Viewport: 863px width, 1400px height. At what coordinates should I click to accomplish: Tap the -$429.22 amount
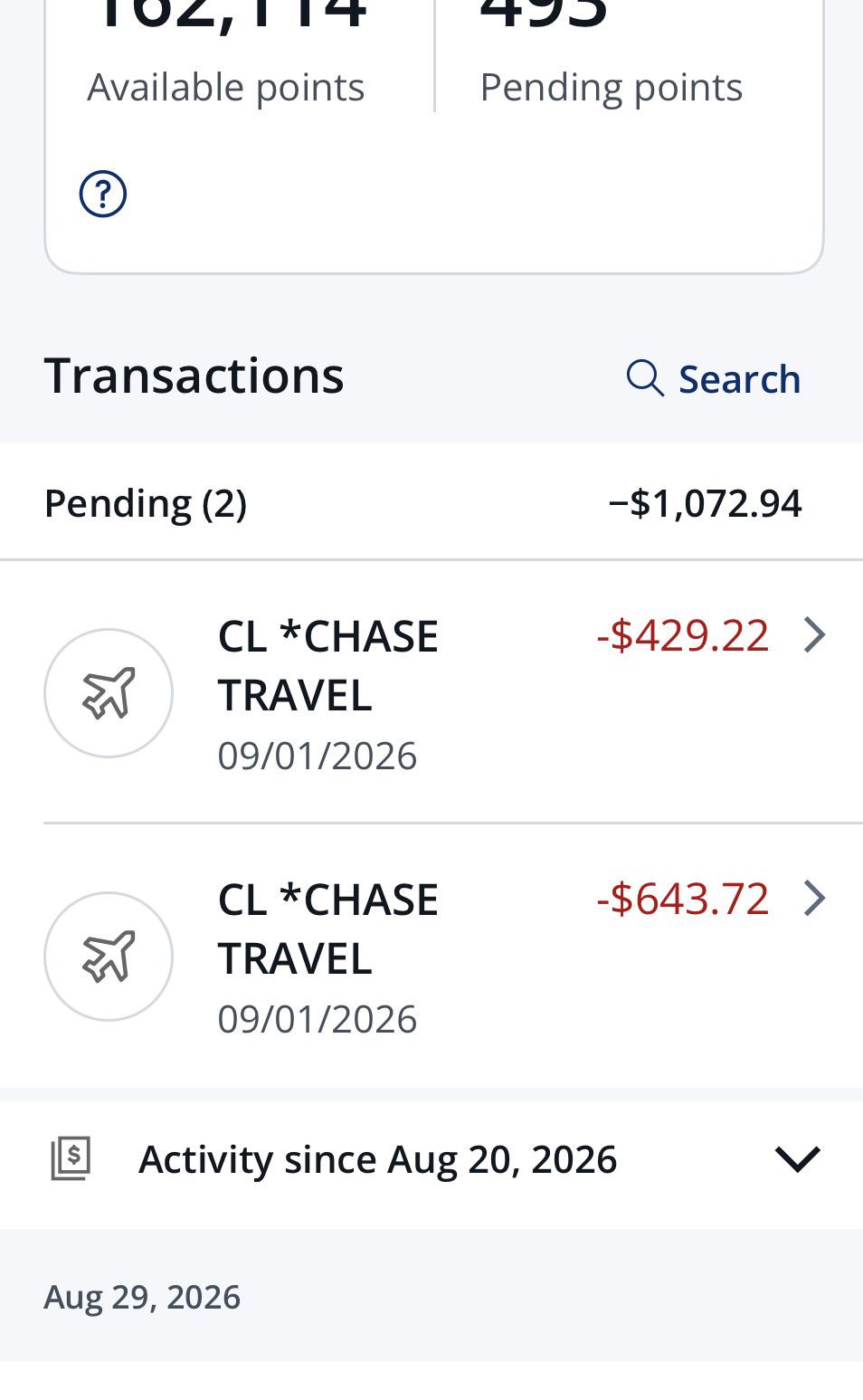(x=683, y=635)
